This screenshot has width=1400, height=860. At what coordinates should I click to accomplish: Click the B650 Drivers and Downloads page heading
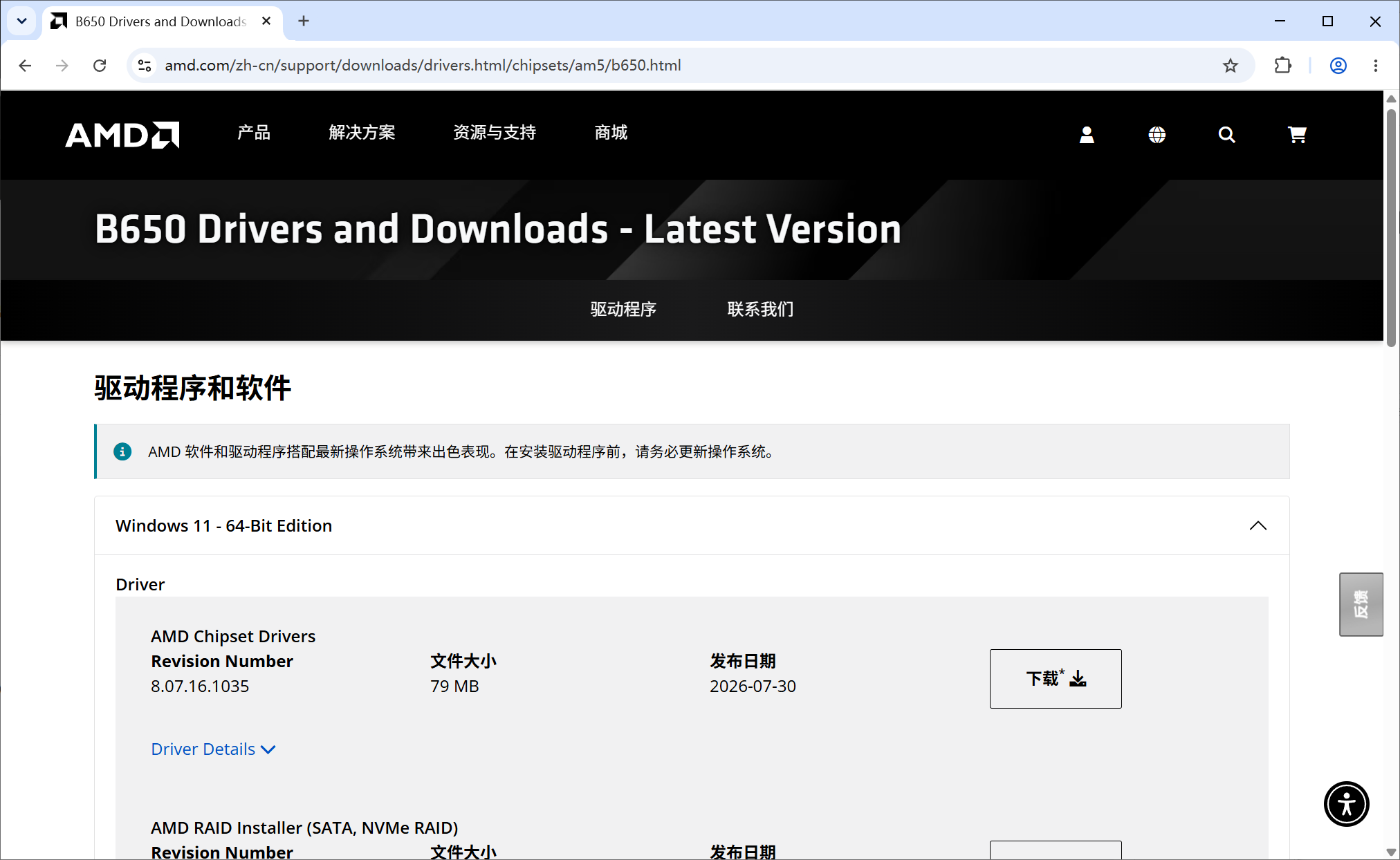(498, 229)
